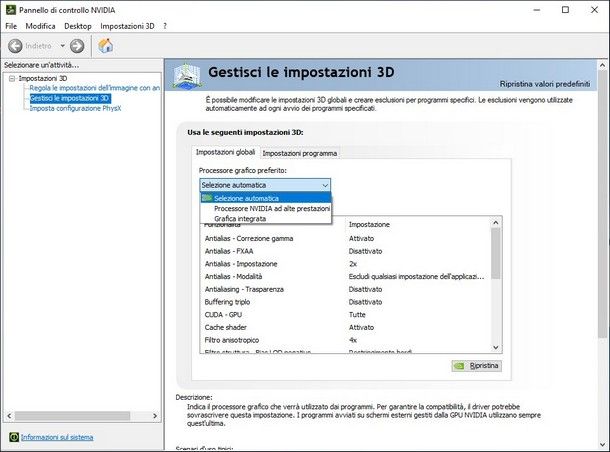
Task: Click the NVIDIA app icon in the title bar
Action: [11, 10]
